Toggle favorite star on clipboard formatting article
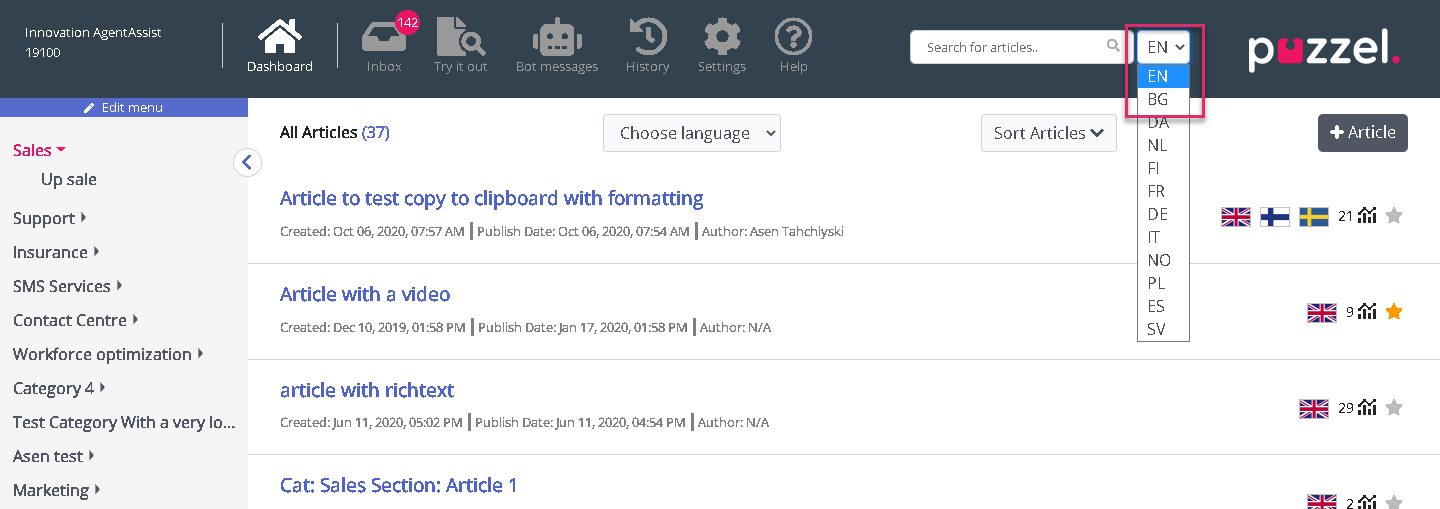1440x509 pixels. point(1394,216)
